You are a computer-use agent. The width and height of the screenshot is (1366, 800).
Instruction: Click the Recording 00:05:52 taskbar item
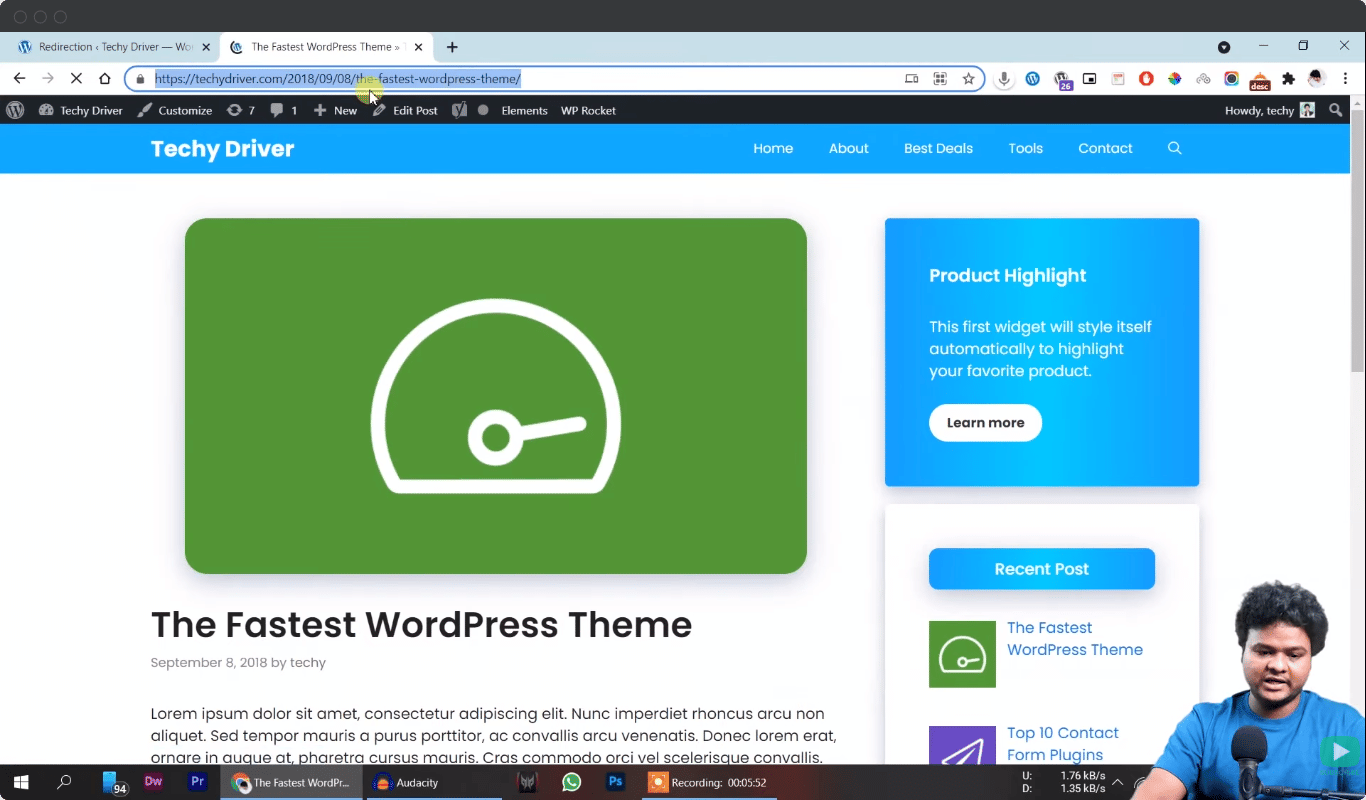click(708, 782)
